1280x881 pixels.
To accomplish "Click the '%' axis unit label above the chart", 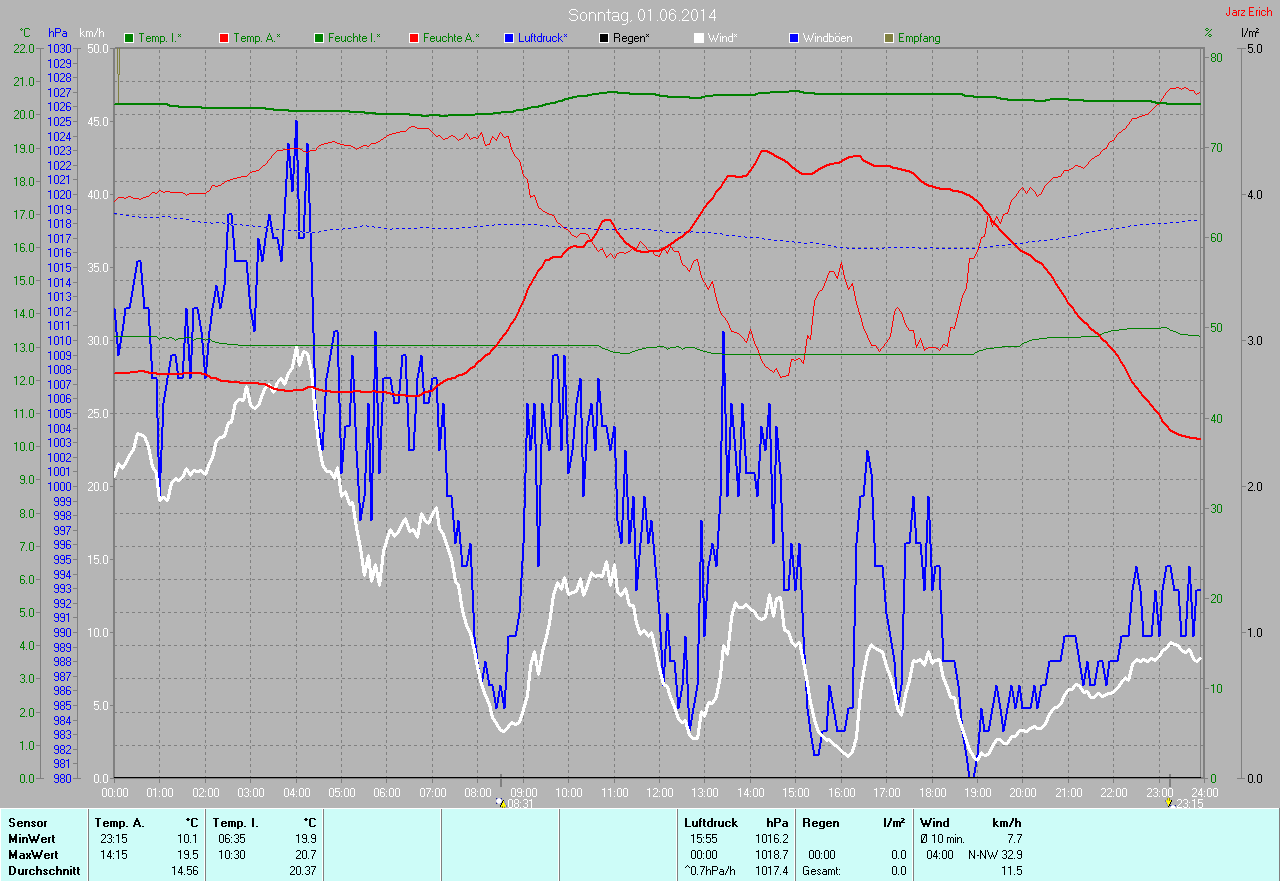I will coord(1208,33).
